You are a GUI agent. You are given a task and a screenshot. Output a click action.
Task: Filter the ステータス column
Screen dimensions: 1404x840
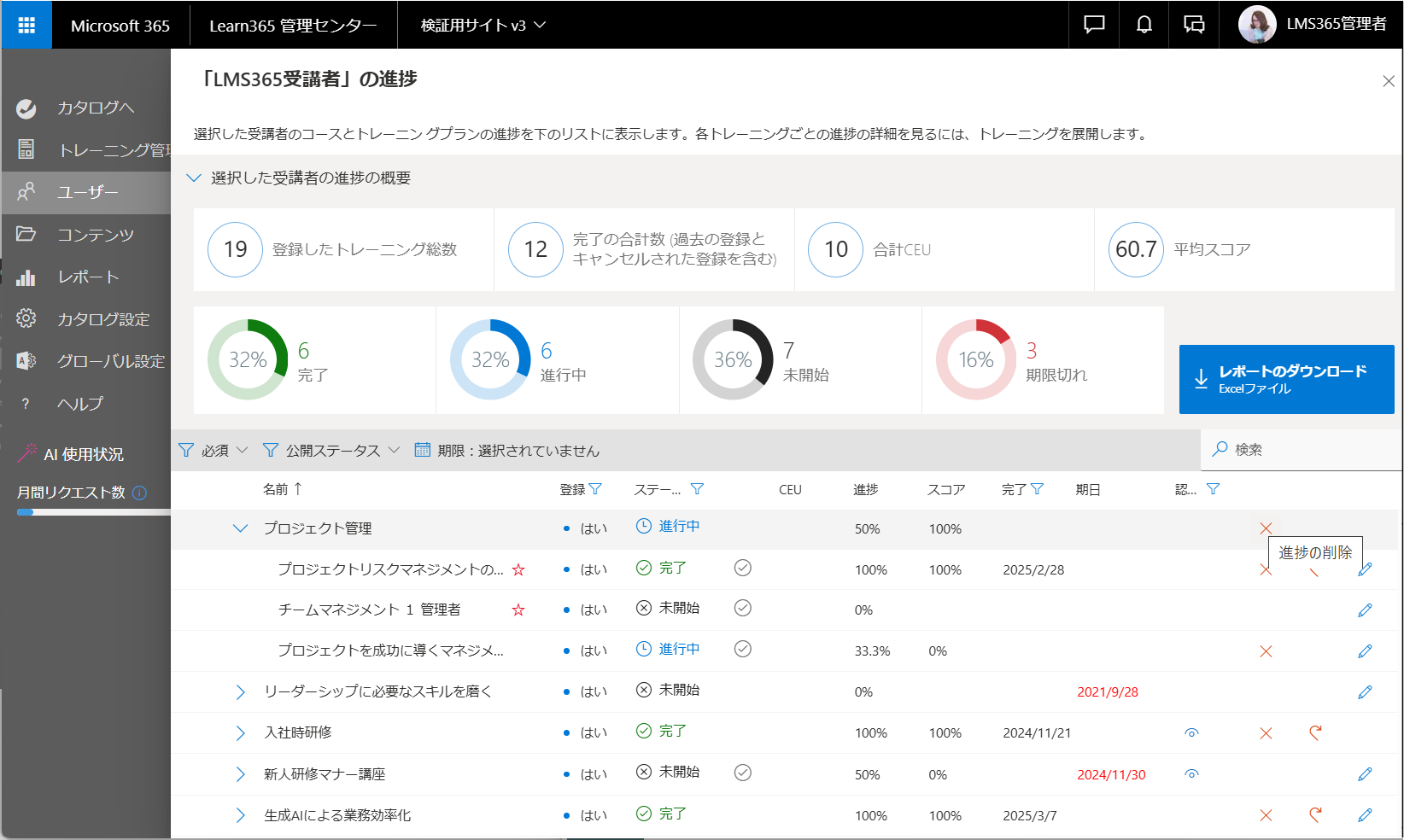click(697, 489)
